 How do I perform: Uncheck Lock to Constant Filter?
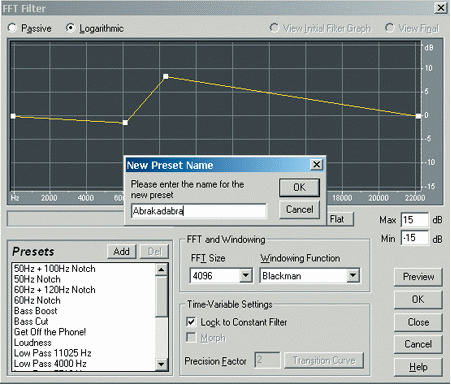(191, 322)
